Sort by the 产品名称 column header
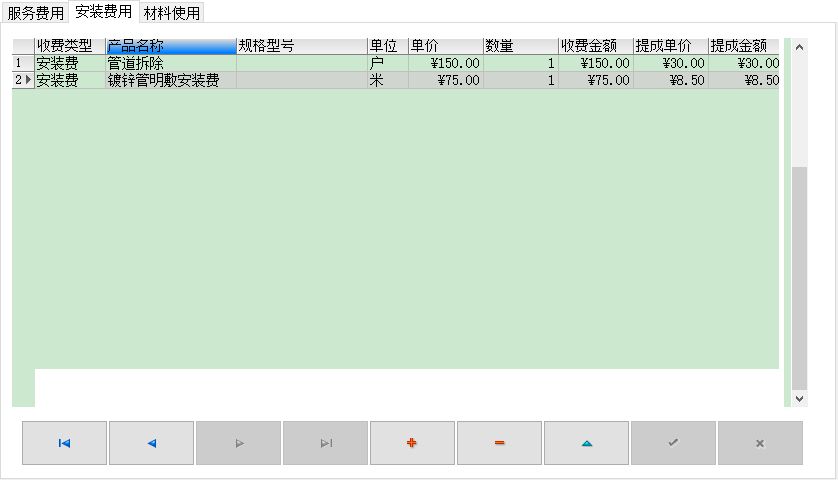This screenshot has width=838, height=480. tap(171, 46)
